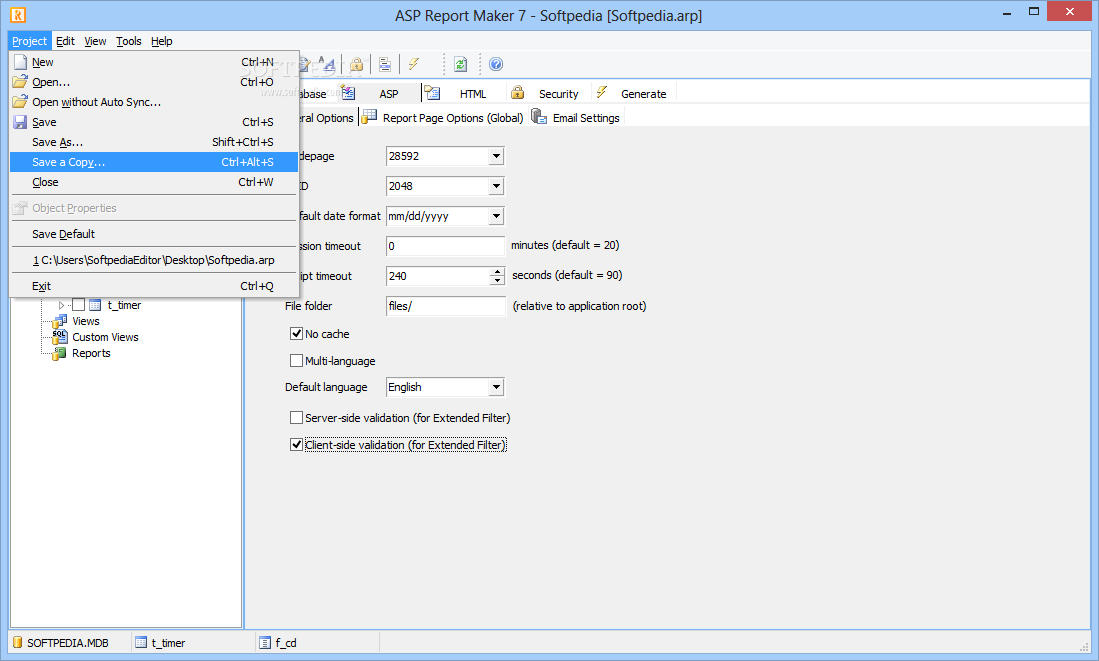Open the Help menu

click(162, 41)
